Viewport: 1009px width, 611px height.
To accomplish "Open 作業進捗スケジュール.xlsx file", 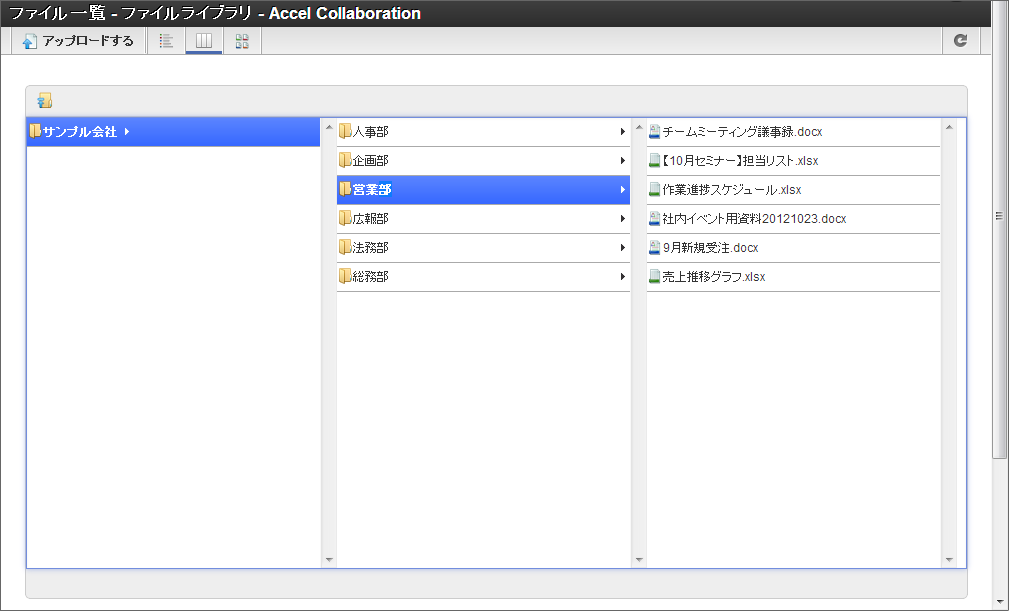I will (793, 190).
